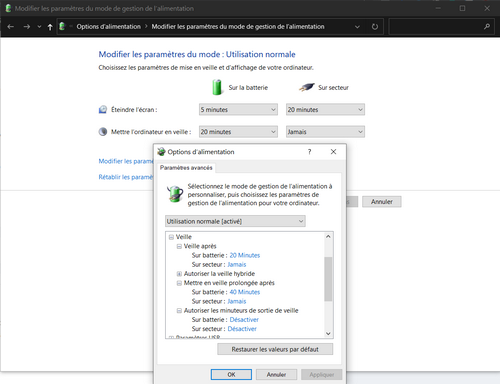The image size is (500, 384).
Task: Change wake timers battery value Désactiver
Action: click(x=244, y=320)
